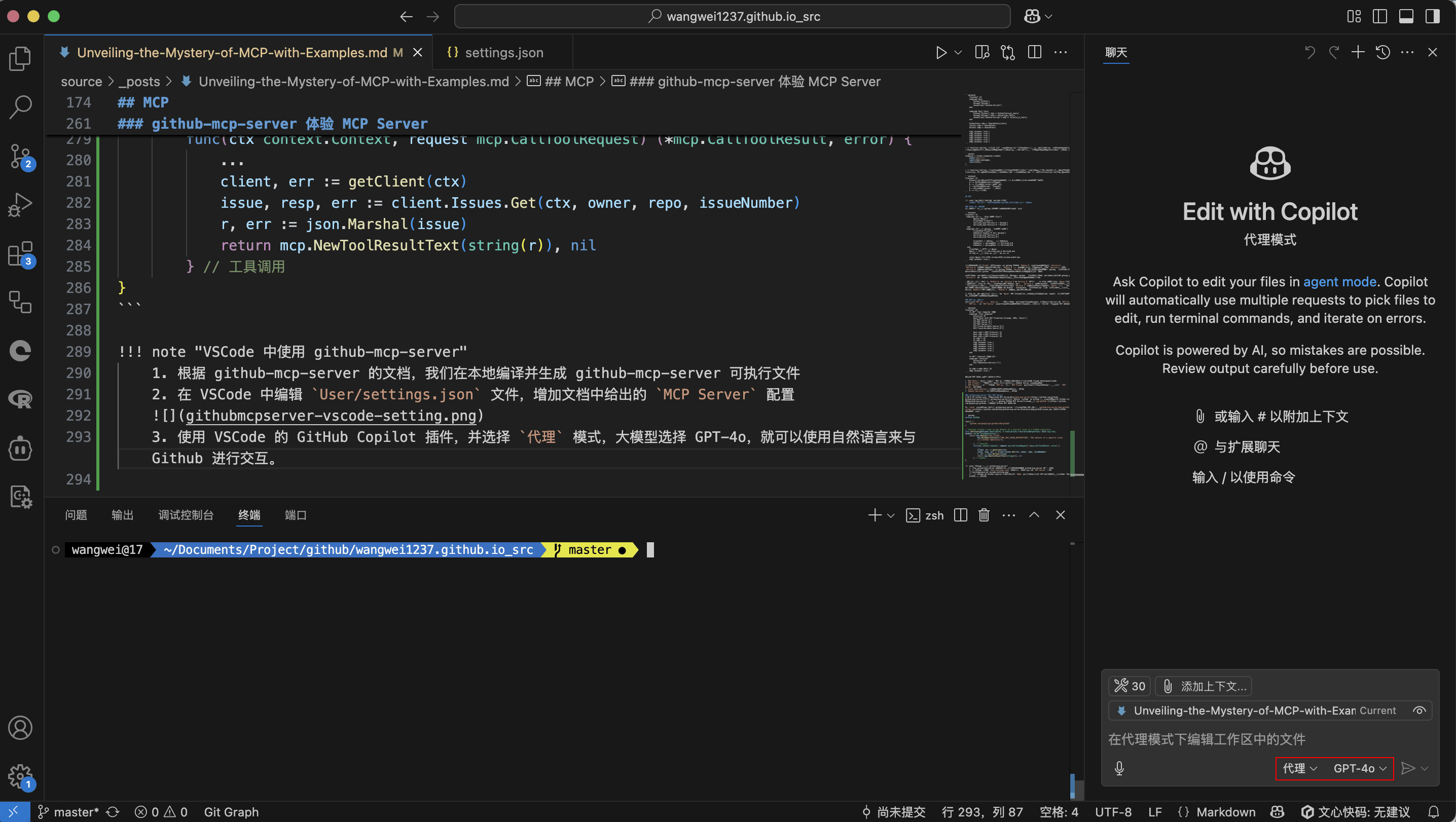Follow the agent mode link
Viewport: 1456px width, 822px height.
click(1339, 282)
